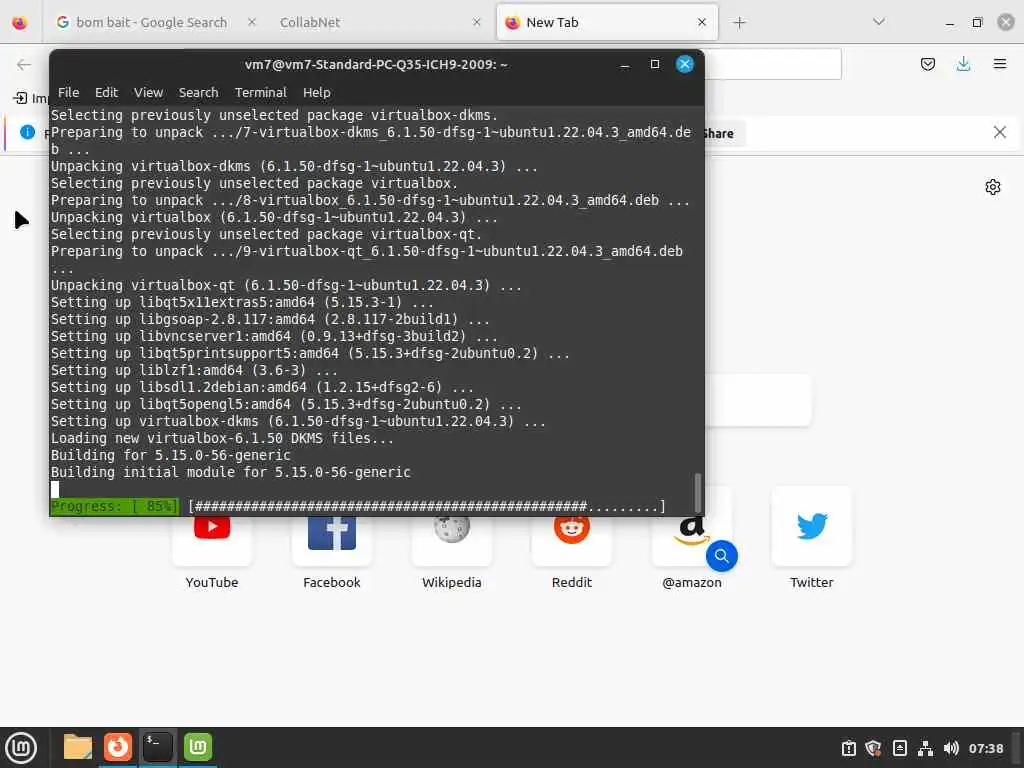Open the terminal View menu

click(148, 93)
